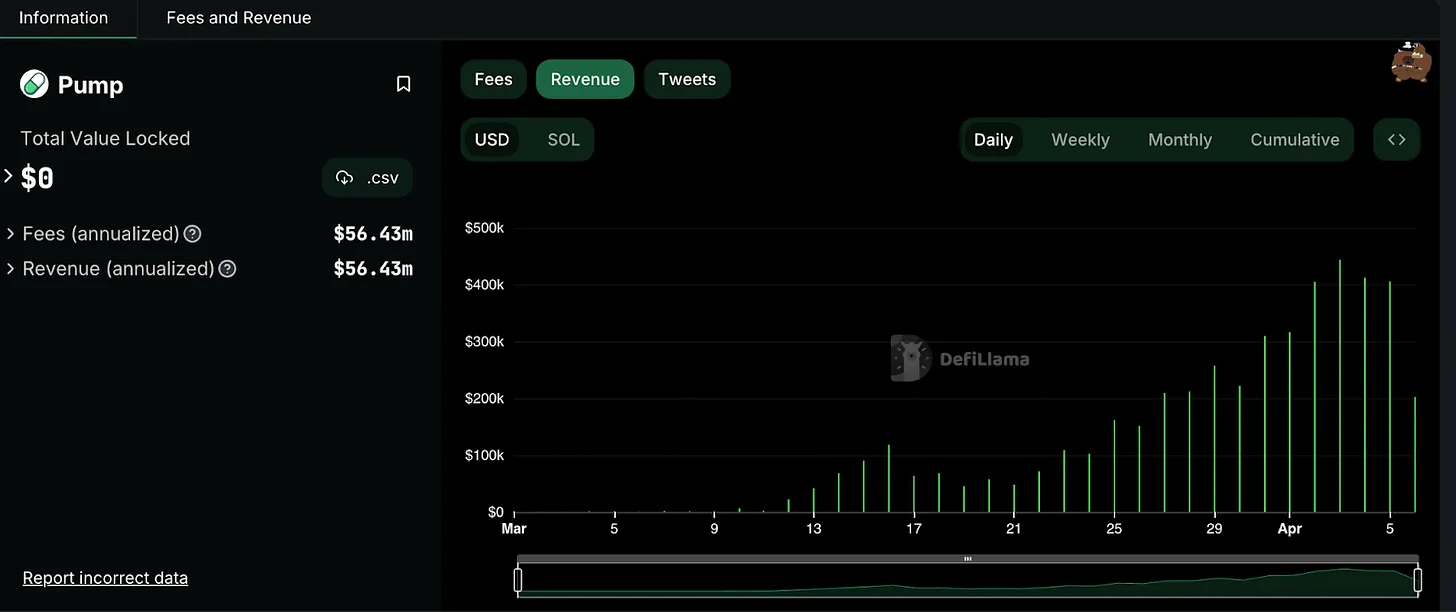Switch the currency to SOL
The height and width of the screenshot is (612, 1456).
click(563, 139)
